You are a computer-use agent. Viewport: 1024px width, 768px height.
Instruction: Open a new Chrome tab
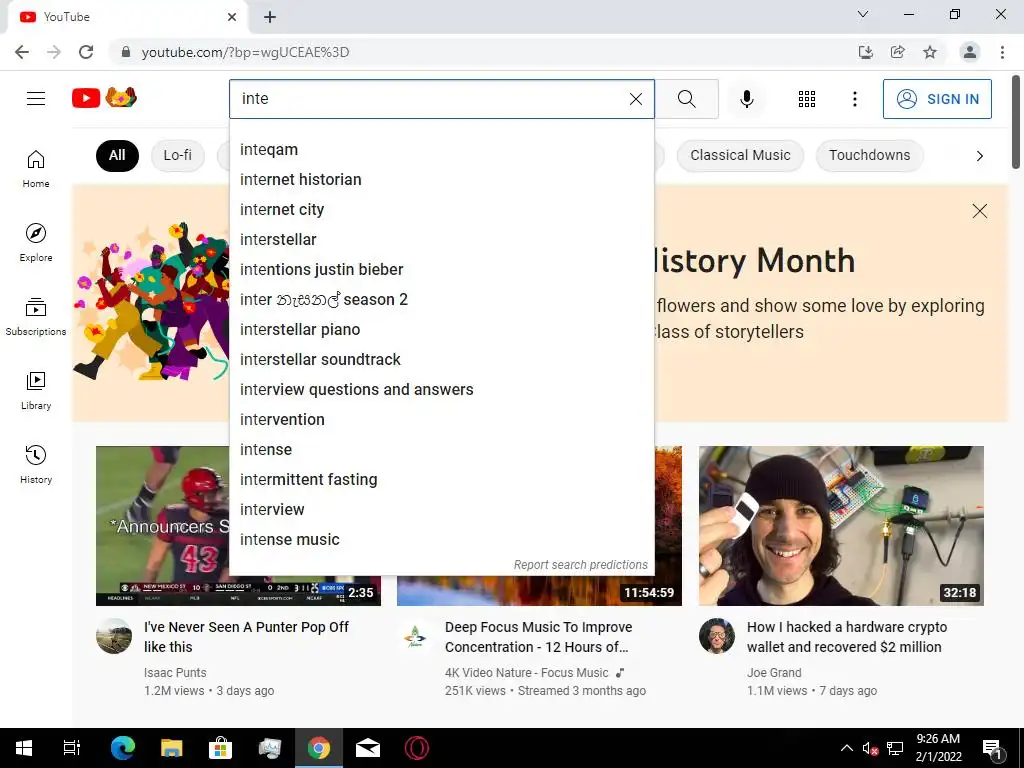(270, 17)
